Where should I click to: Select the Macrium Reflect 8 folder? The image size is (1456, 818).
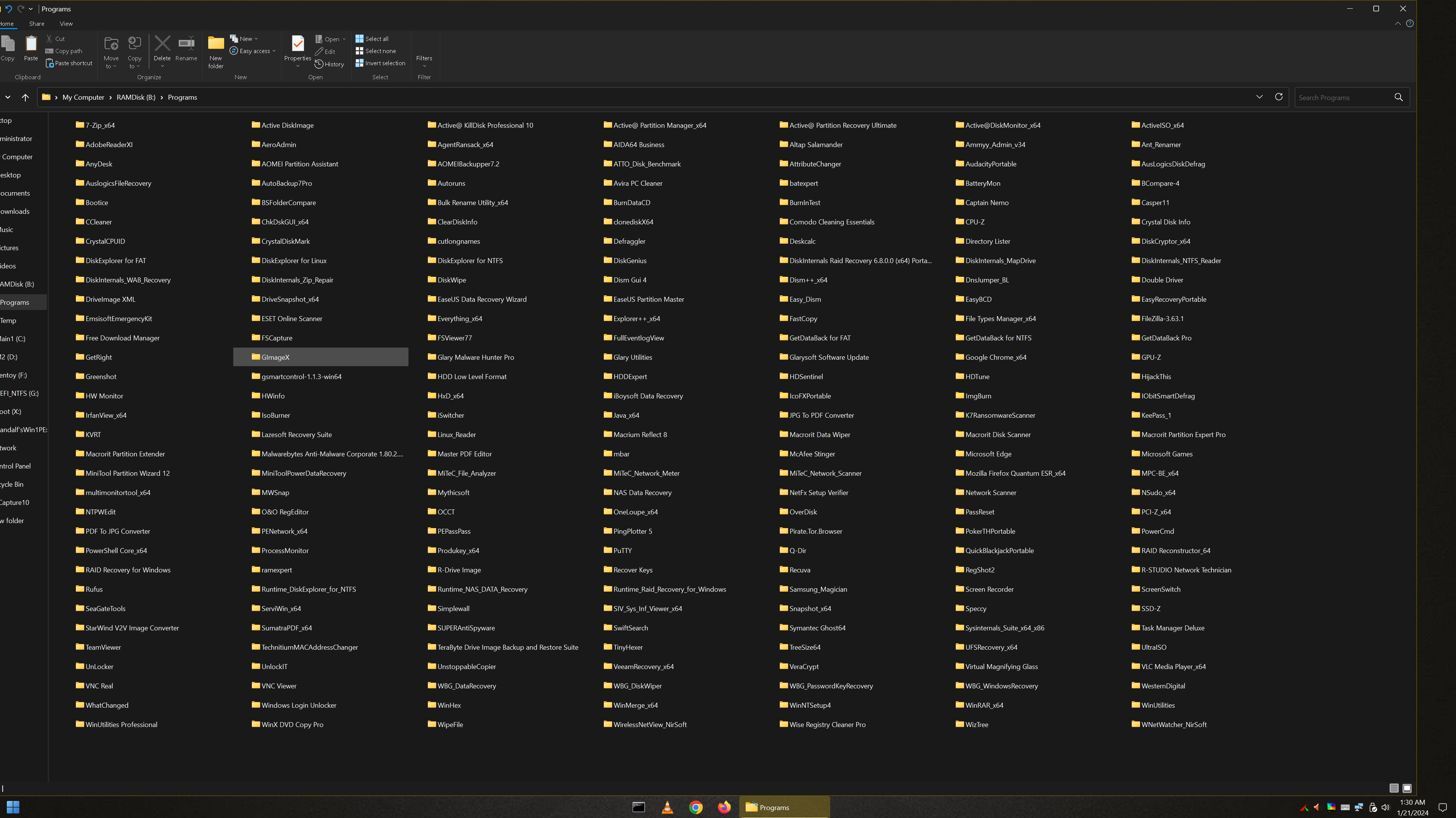(635, 434)
